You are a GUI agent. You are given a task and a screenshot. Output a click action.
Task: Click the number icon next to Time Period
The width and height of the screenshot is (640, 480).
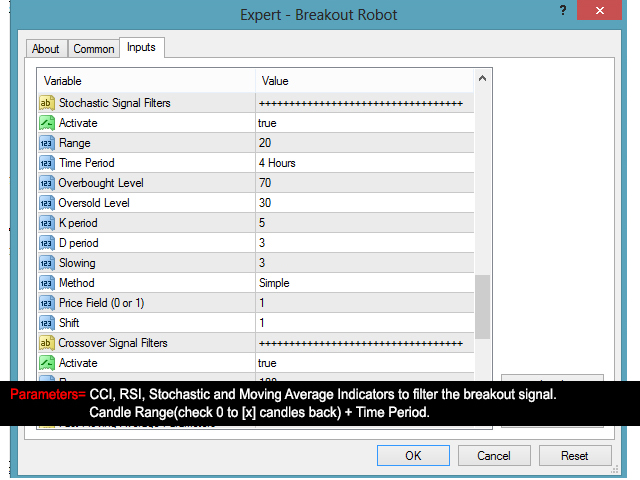click(x=47, y=163)
